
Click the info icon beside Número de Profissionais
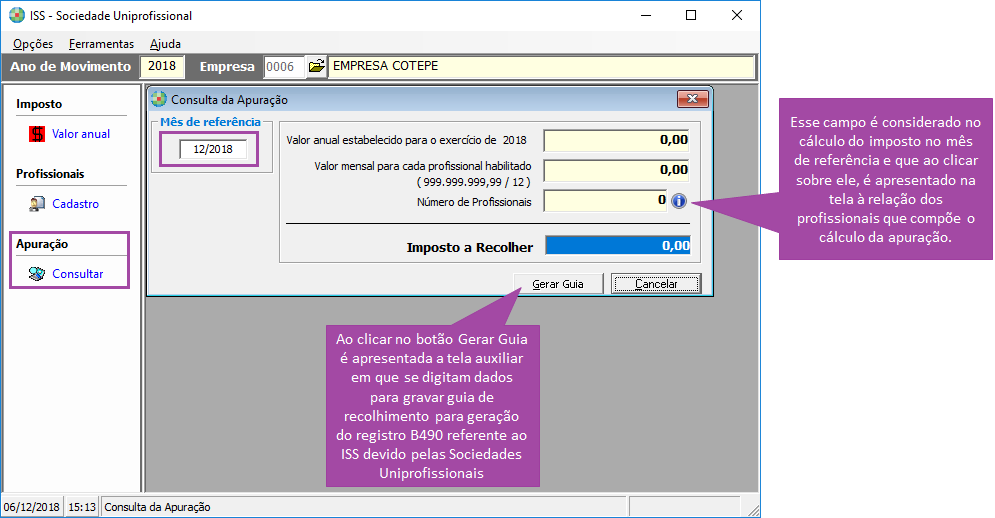pos(679,201)
